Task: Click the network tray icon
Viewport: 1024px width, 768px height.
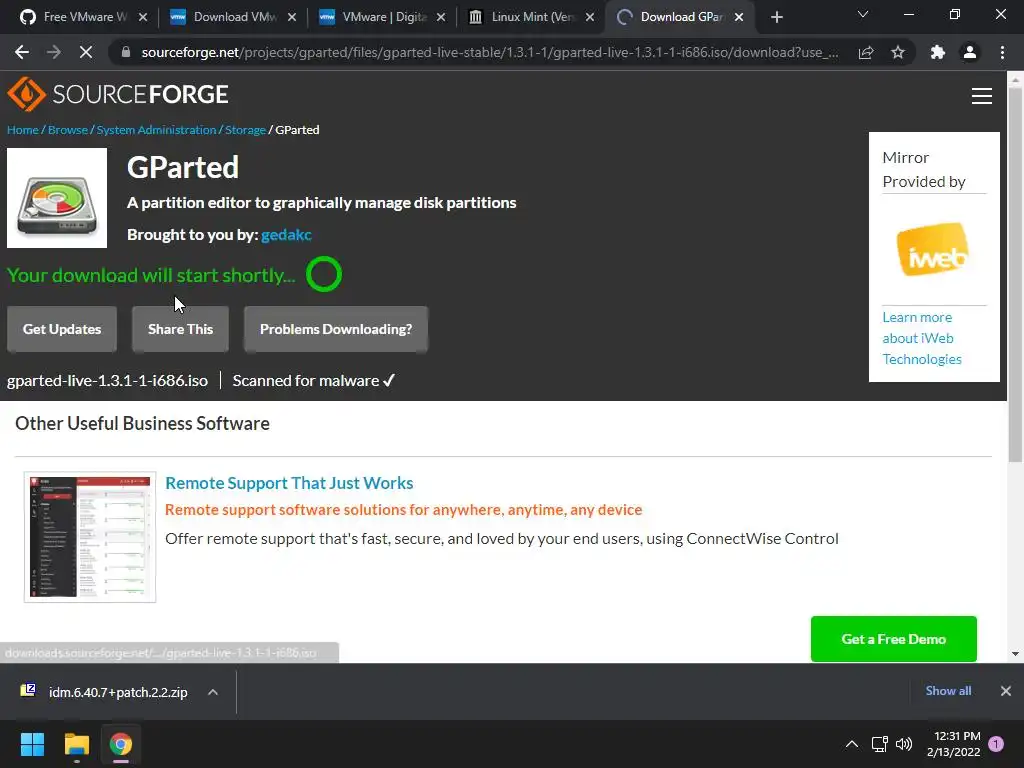Action: [x=879, y=744]
